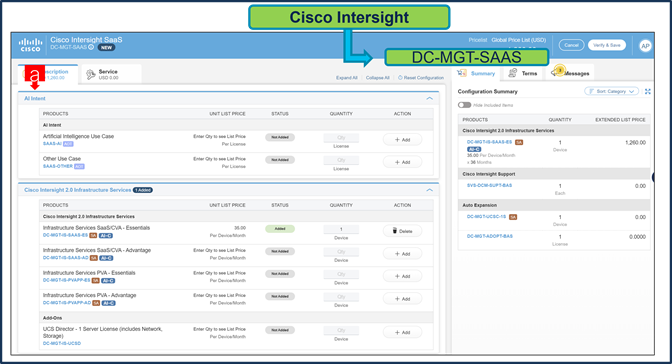Click Configuration Summary heading
The width and height of the screenshot is (672, 364).
tap(488, 91)
